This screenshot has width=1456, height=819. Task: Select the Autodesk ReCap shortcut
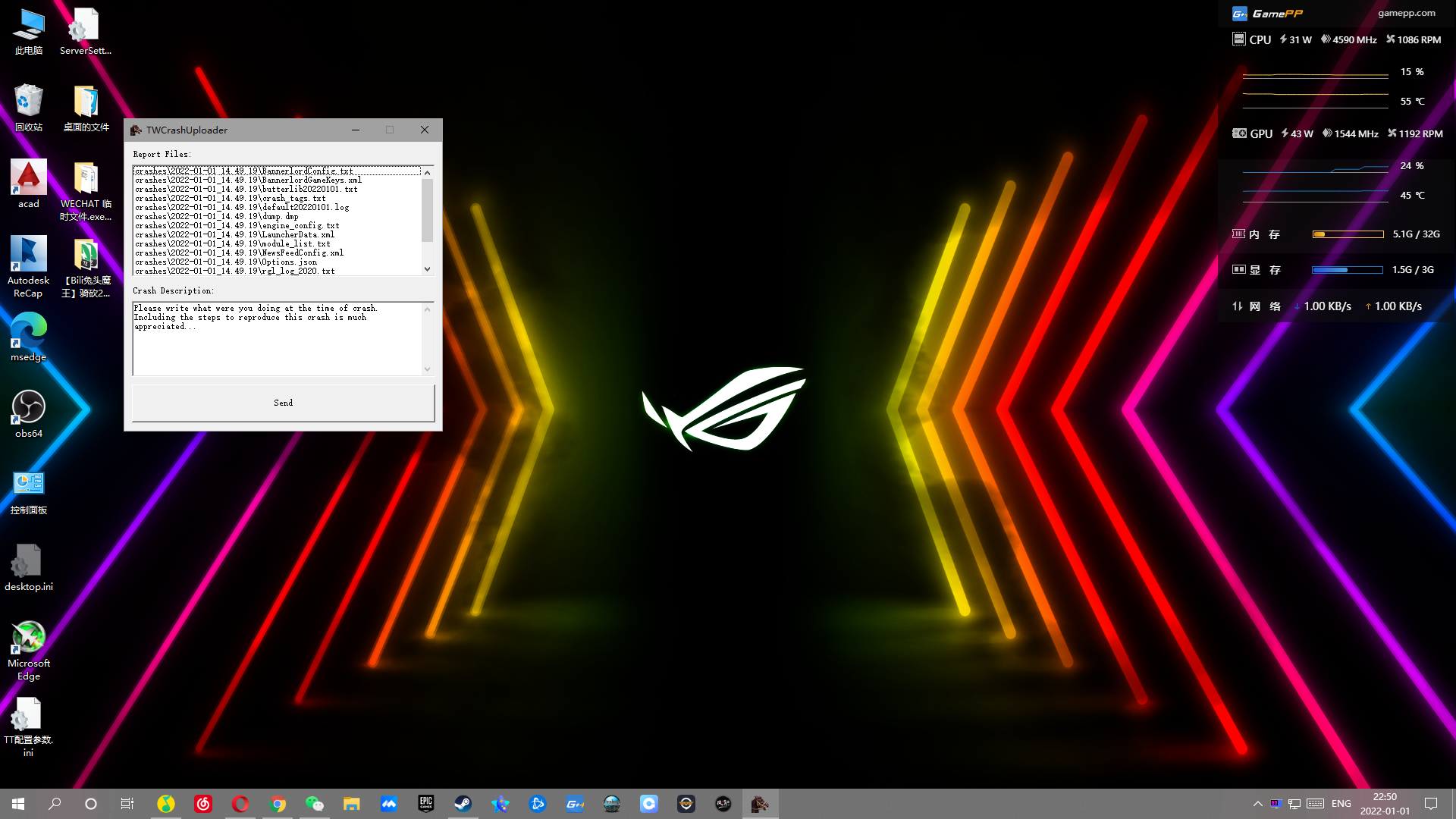click(x=29, y=267)
